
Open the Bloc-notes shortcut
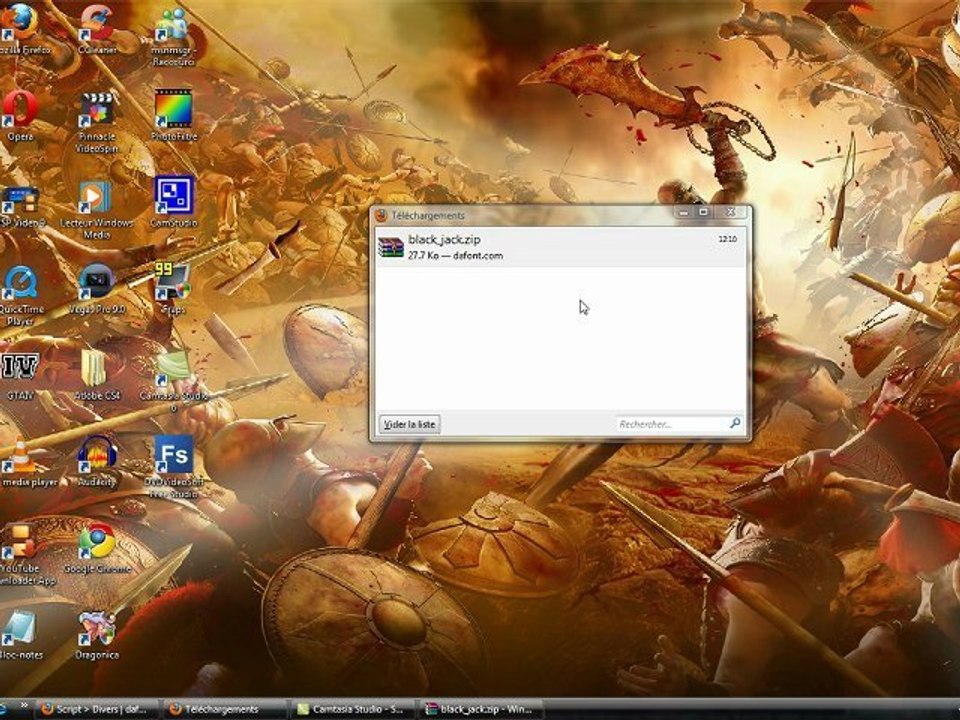pos(21,636)
